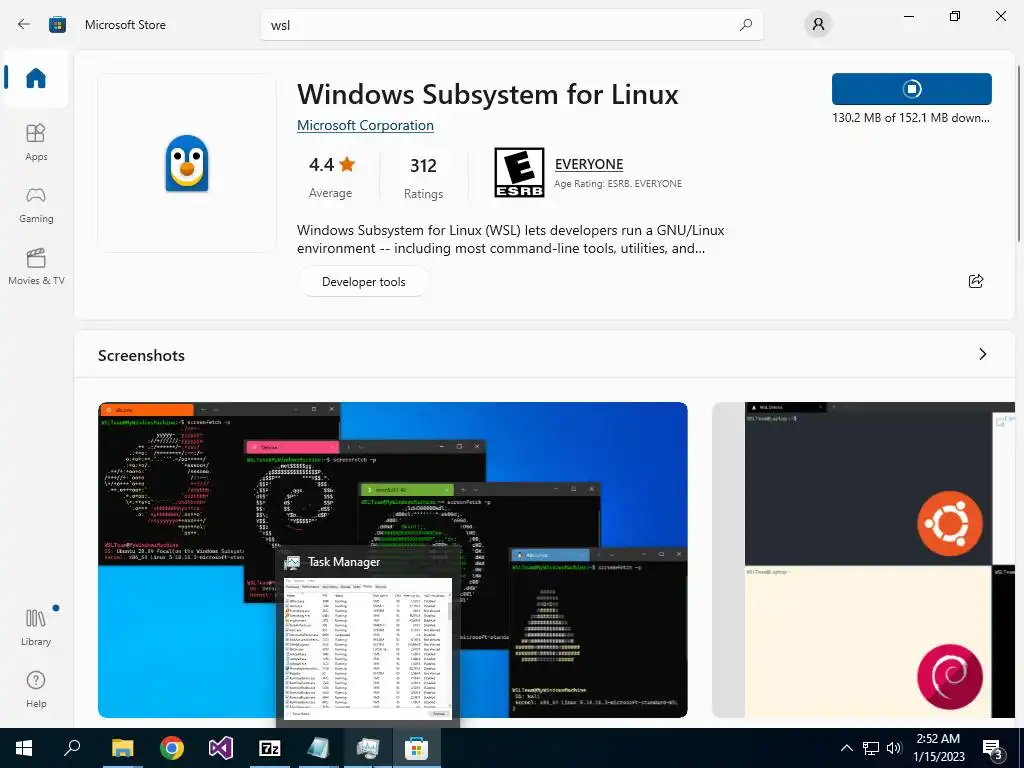This screenshot has width=1024, height=768.
Task: Open the first terminal screenshot thumbnail
Action: 392,560
